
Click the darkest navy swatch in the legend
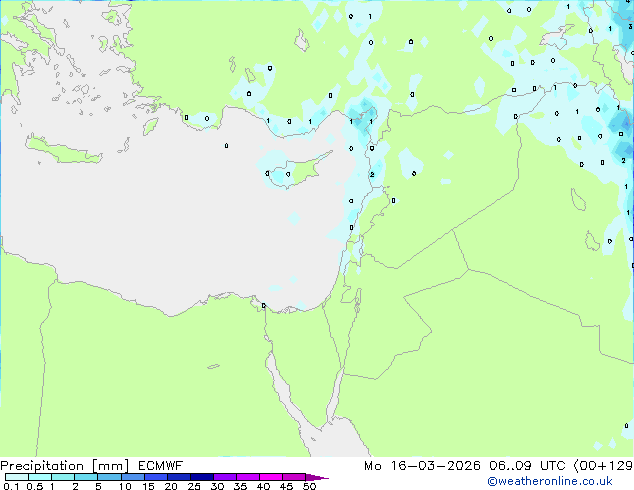[202, 477]
